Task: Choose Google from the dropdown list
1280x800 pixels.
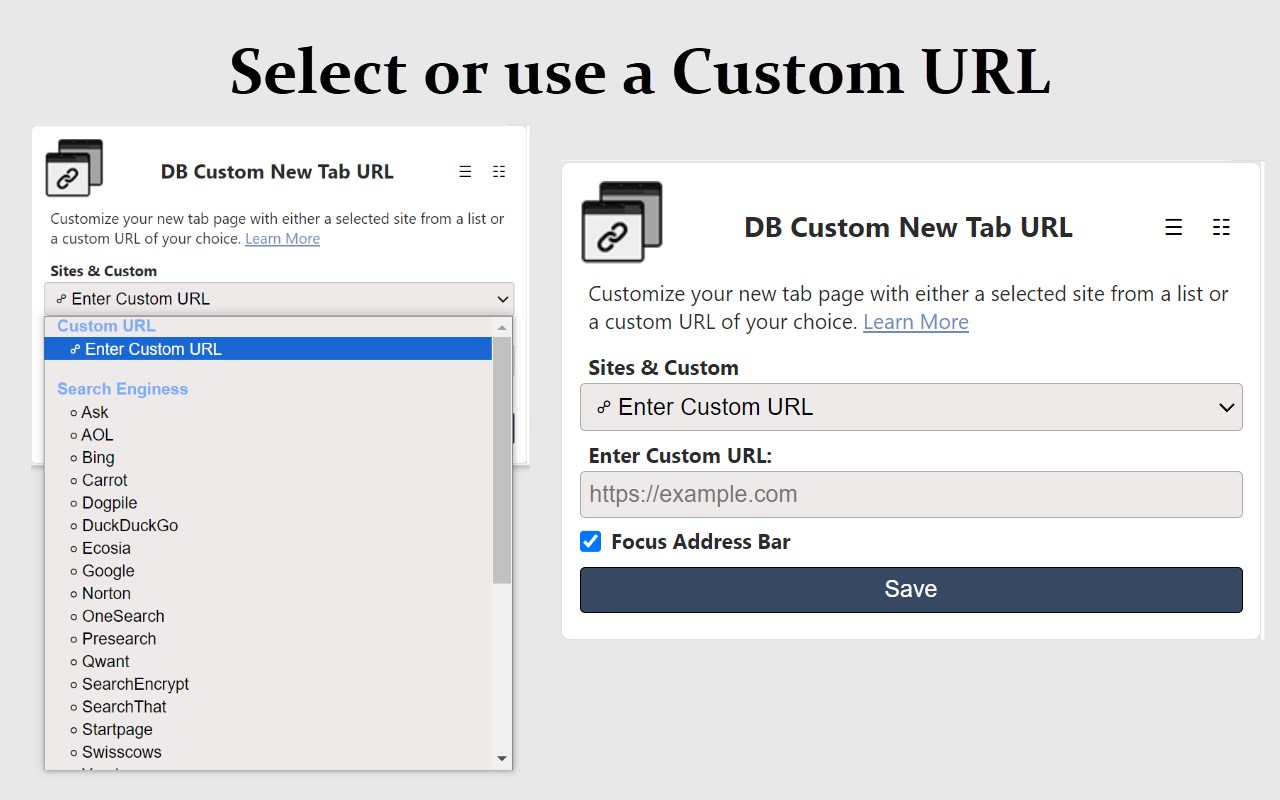Action: [x=268, y=571]
